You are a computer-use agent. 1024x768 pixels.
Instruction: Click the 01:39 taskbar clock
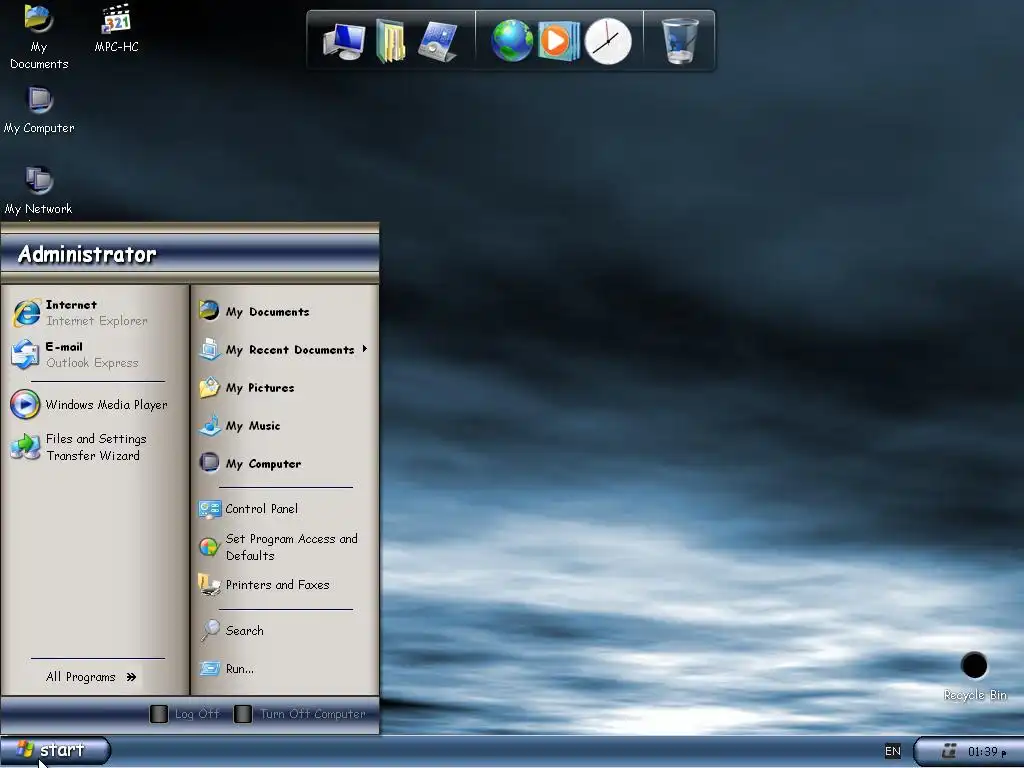[986, 752]
